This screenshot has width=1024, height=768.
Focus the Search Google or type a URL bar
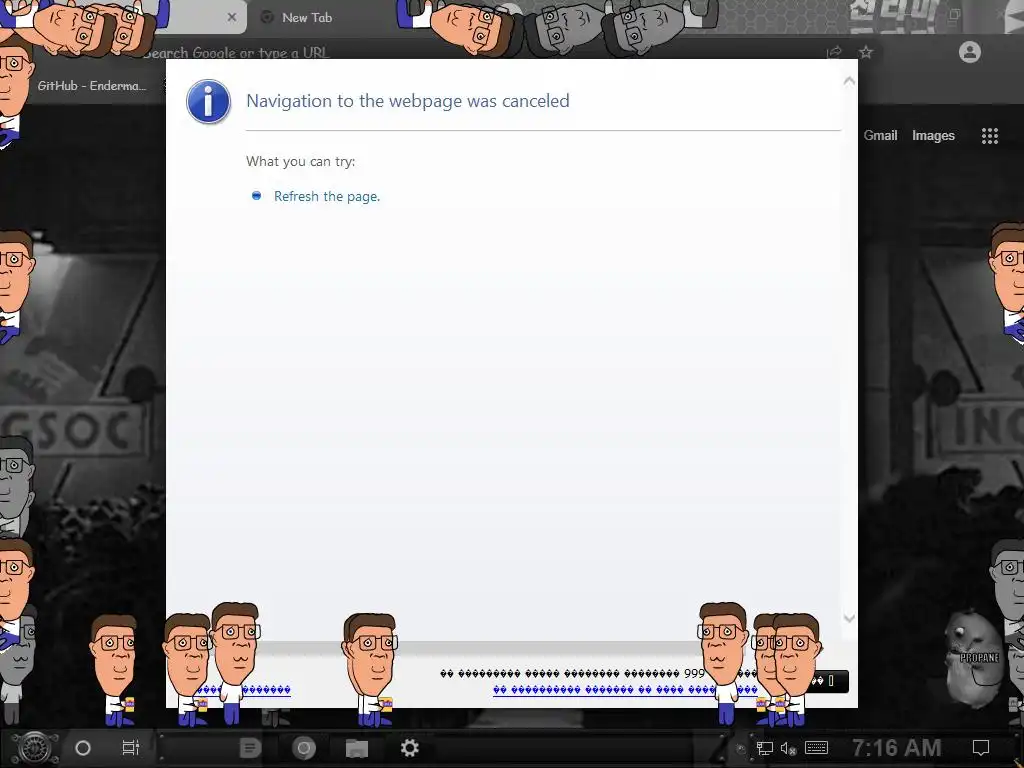point(235,52)
